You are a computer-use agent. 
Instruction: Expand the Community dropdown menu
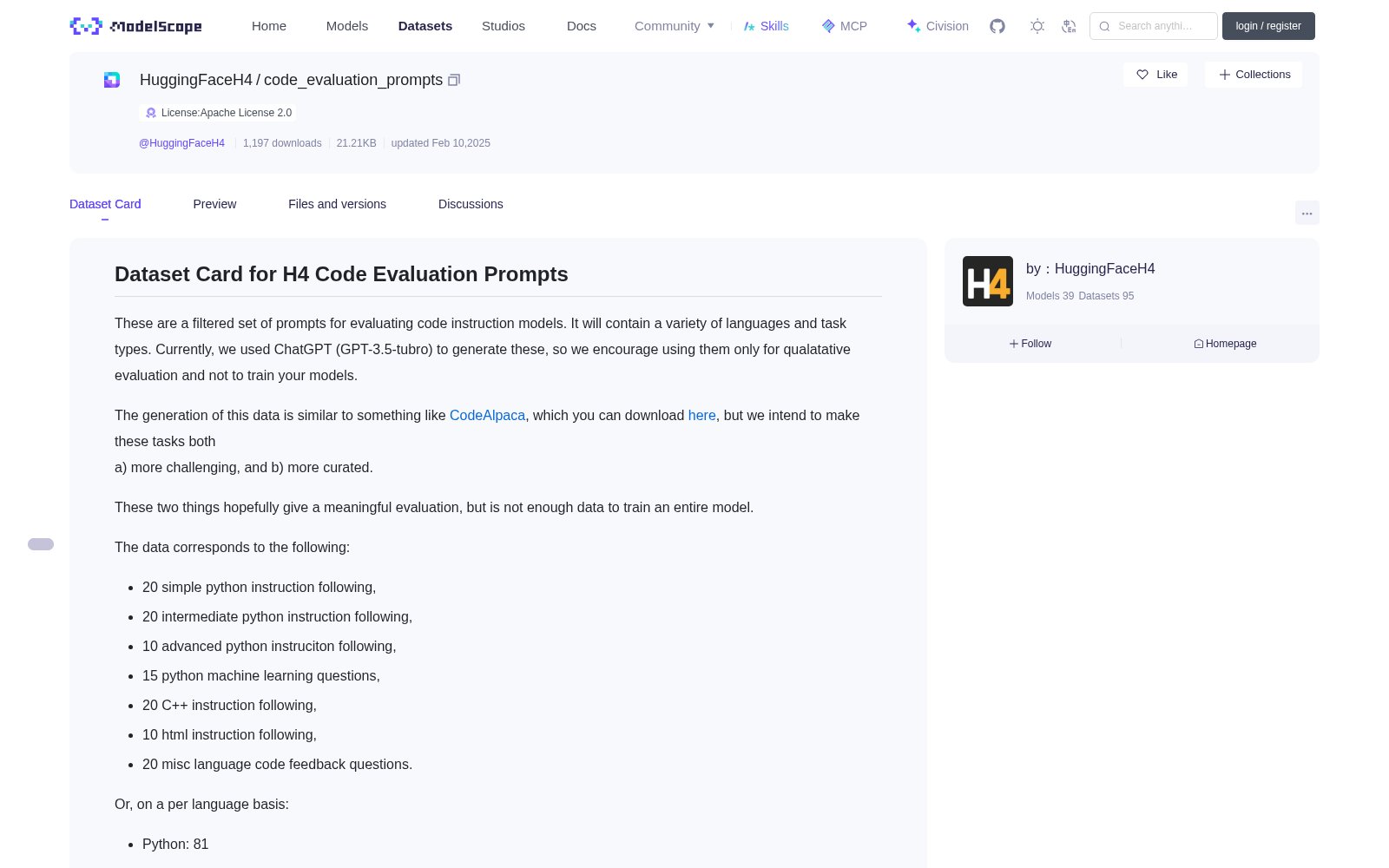[675, 26]
